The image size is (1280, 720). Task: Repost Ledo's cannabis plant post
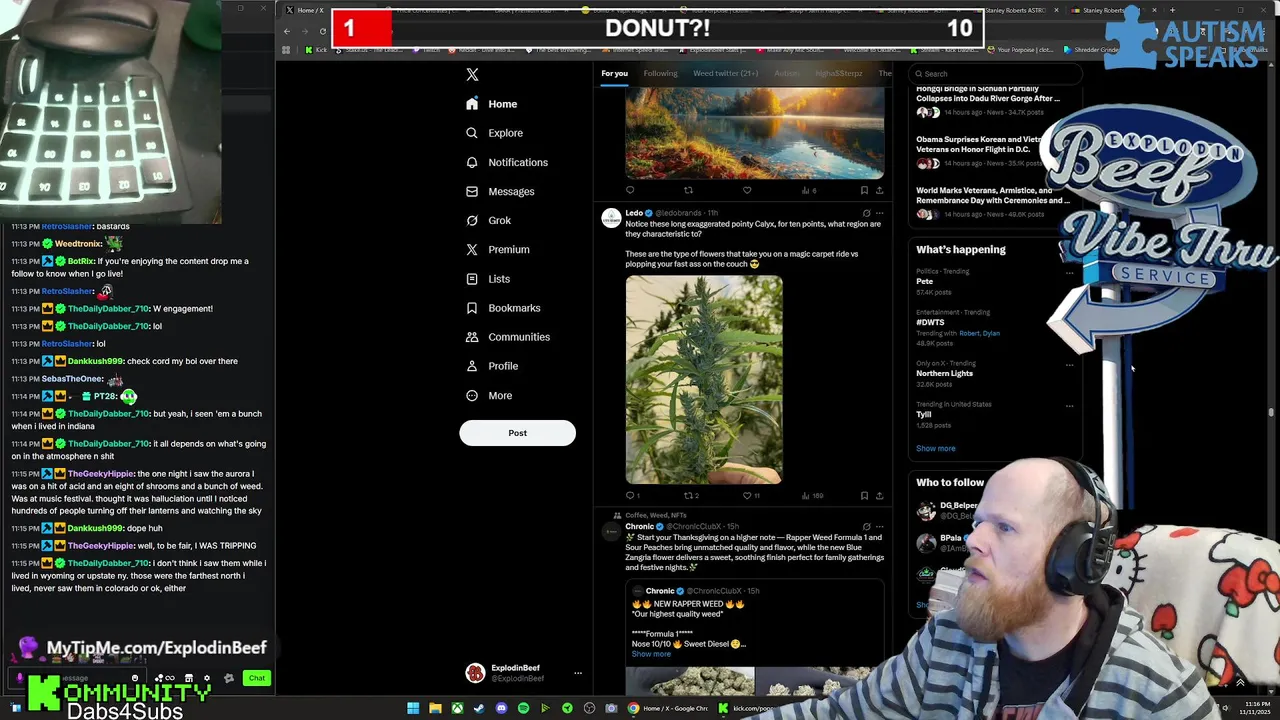(x=689, y=495)
